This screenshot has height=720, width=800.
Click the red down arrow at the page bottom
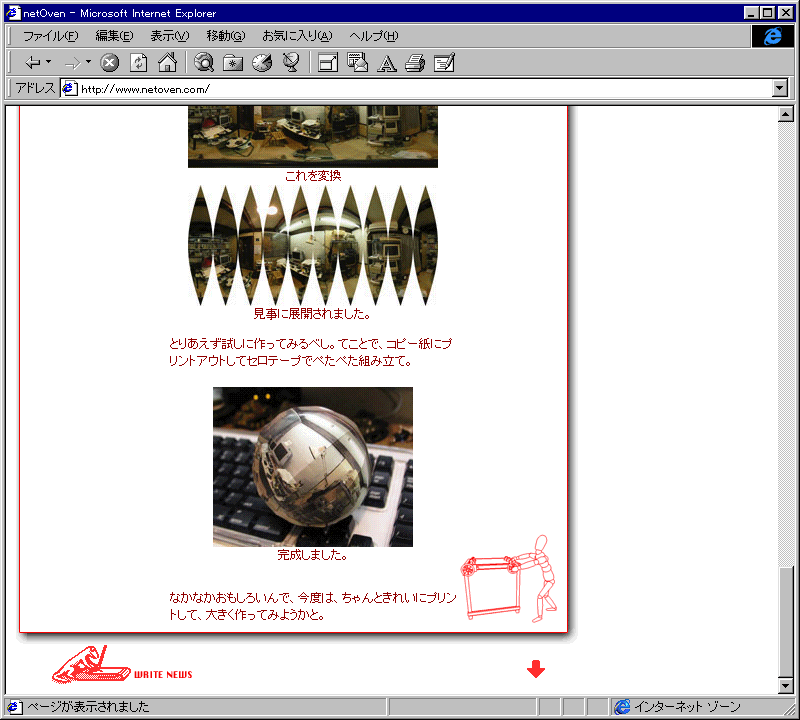click(x=536, y=668)
